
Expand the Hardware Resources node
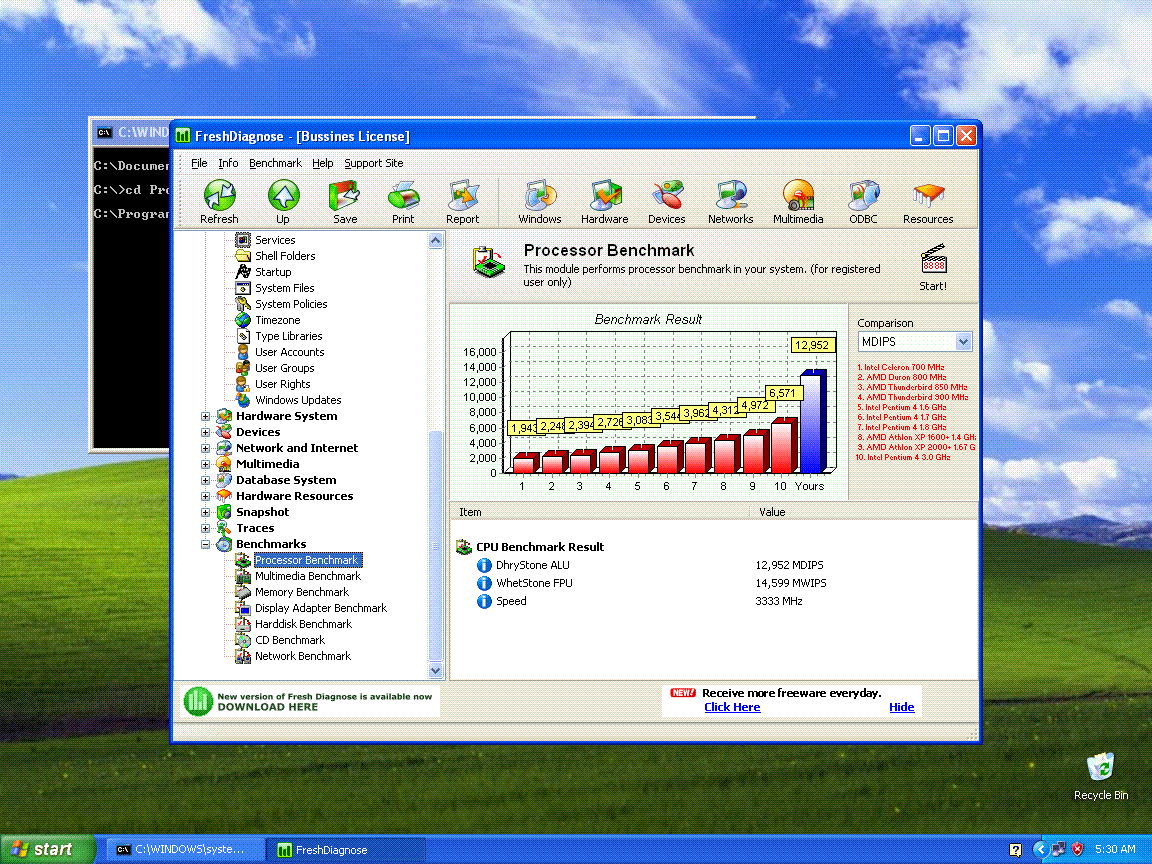[206, 496]
